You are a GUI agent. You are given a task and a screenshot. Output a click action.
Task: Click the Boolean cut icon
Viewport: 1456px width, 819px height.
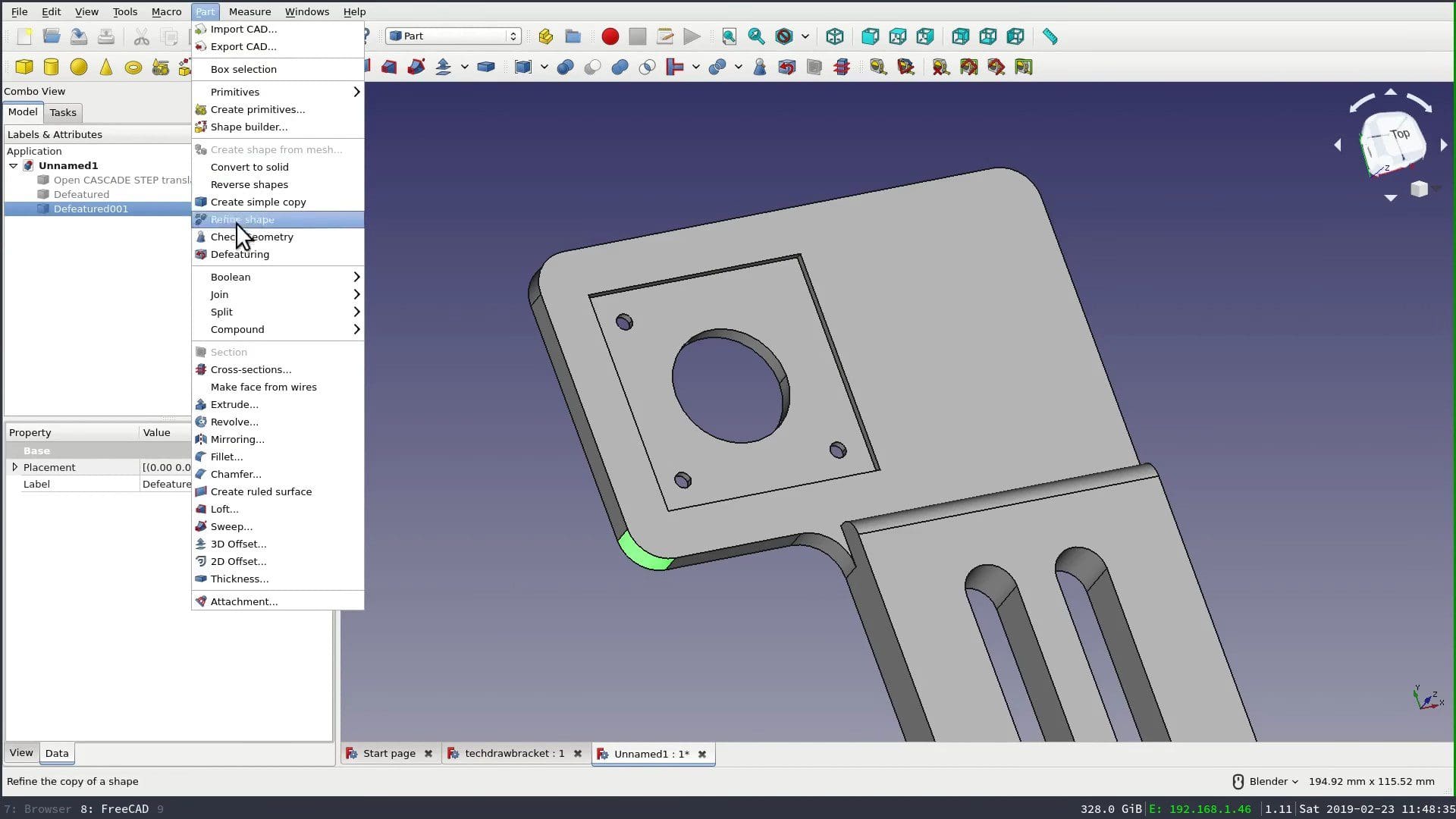[592, 67]
